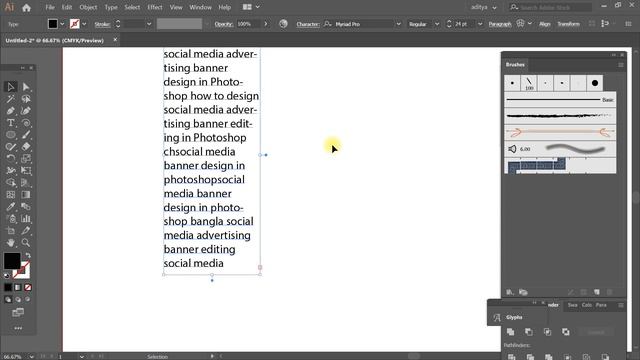Viewport: 640px width, 360px height.
Task: Select the Lasso tool
Action: (x=26, y=99)
